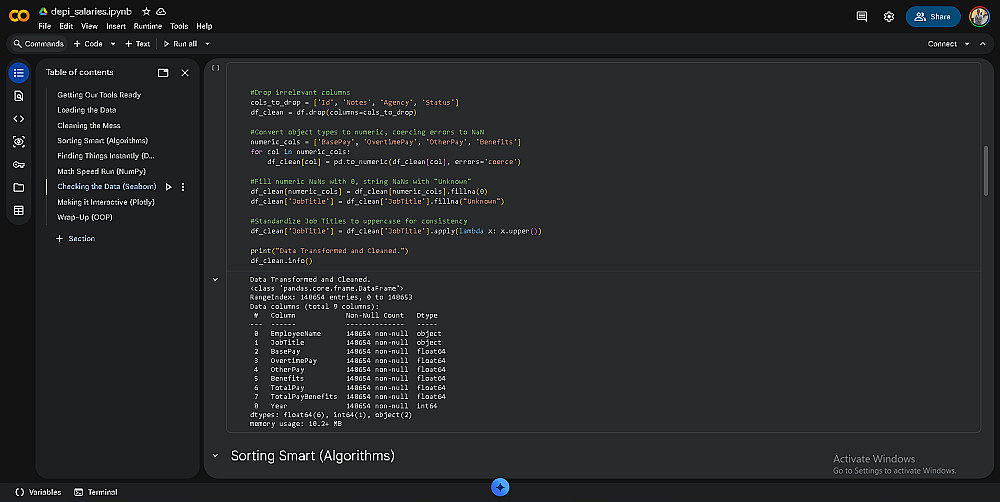Screen dimensions: 1000x502
Task: Open the user account avatar
Action: coord(979,17)
